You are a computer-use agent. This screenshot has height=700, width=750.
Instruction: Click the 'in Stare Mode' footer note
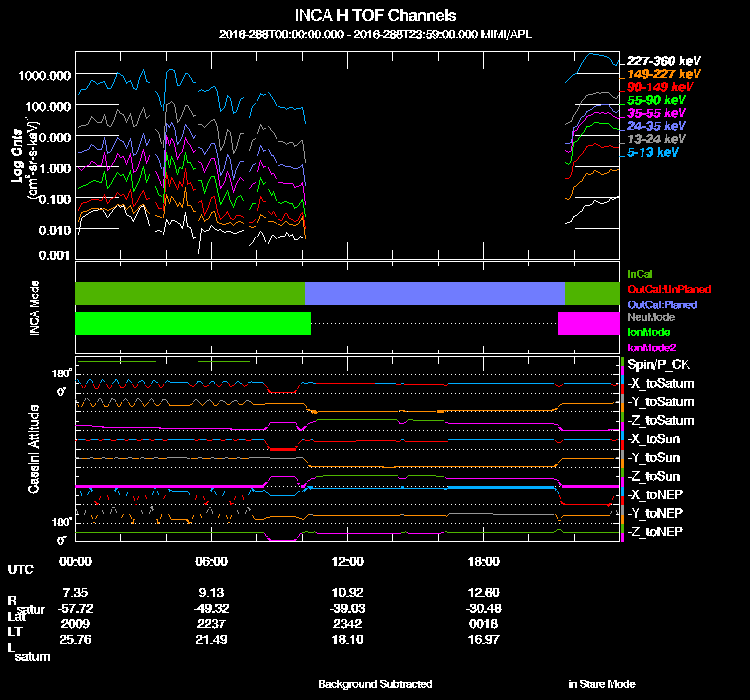point(602,684)
